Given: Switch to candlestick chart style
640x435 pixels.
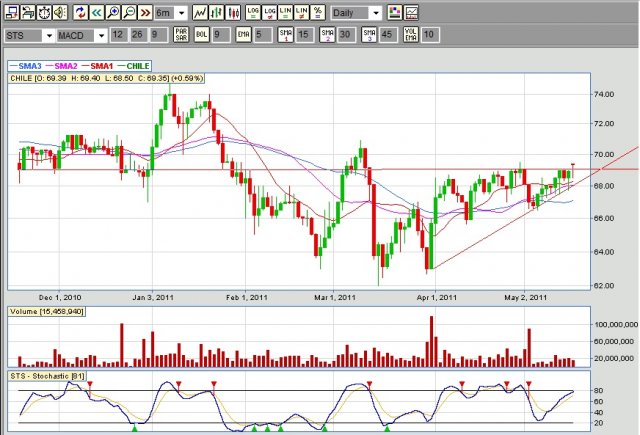Looking at the screenshot, I should pyautogui.click(x=233, y=13).
